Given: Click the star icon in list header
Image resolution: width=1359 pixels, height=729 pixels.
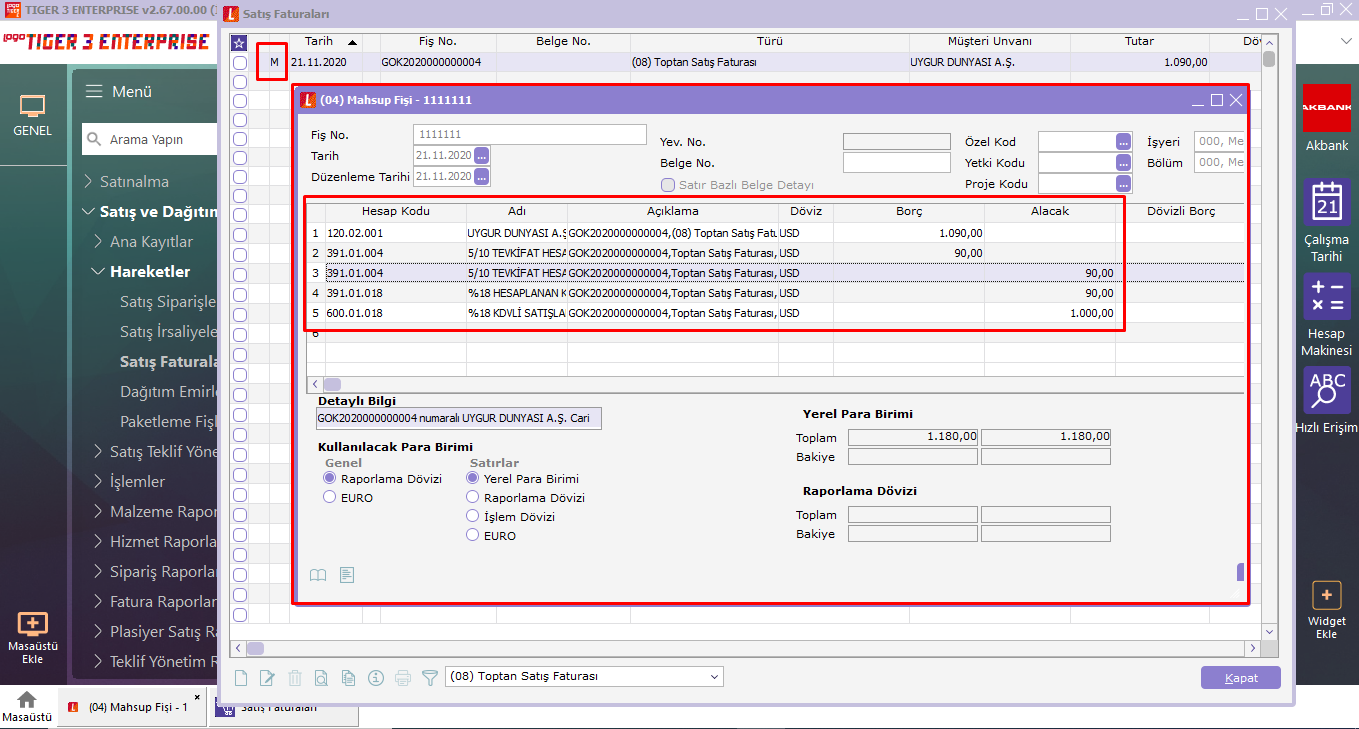Looking at the screenshot, I should [x=239, y=42].
